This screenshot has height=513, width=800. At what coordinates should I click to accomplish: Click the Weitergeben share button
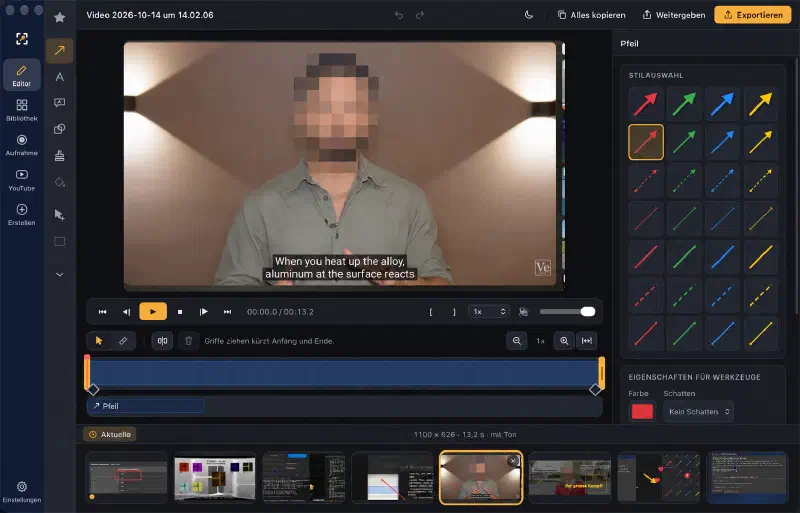[673, 15]
